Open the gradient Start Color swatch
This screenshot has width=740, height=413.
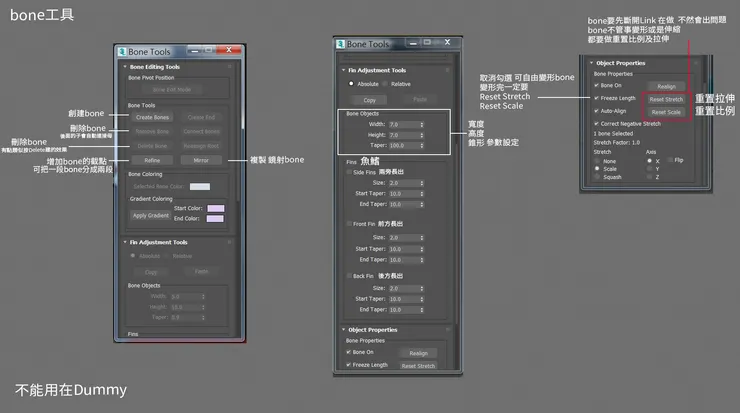coord(216,208)
